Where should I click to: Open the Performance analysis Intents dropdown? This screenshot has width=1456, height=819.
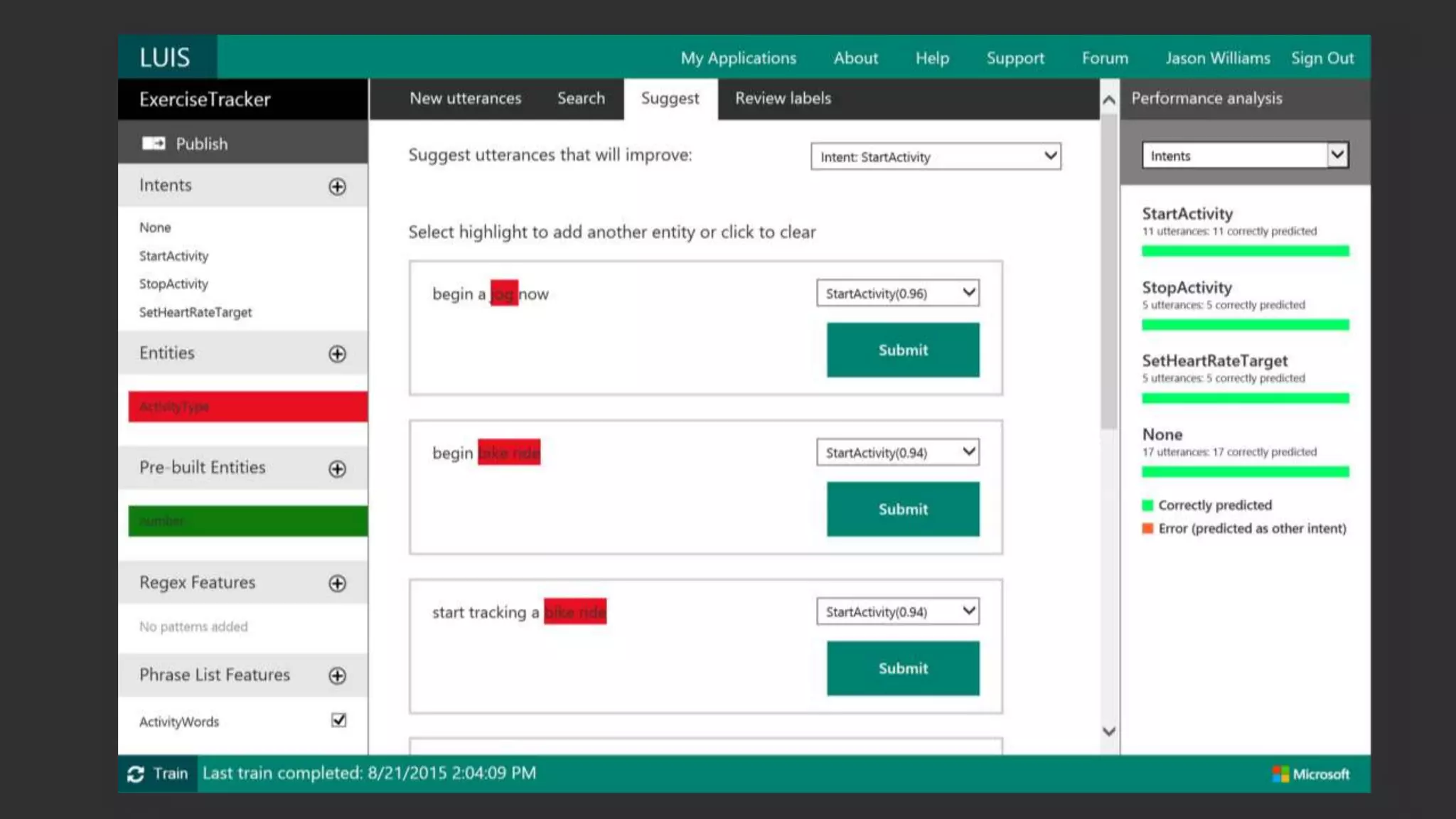(1244, 156)
